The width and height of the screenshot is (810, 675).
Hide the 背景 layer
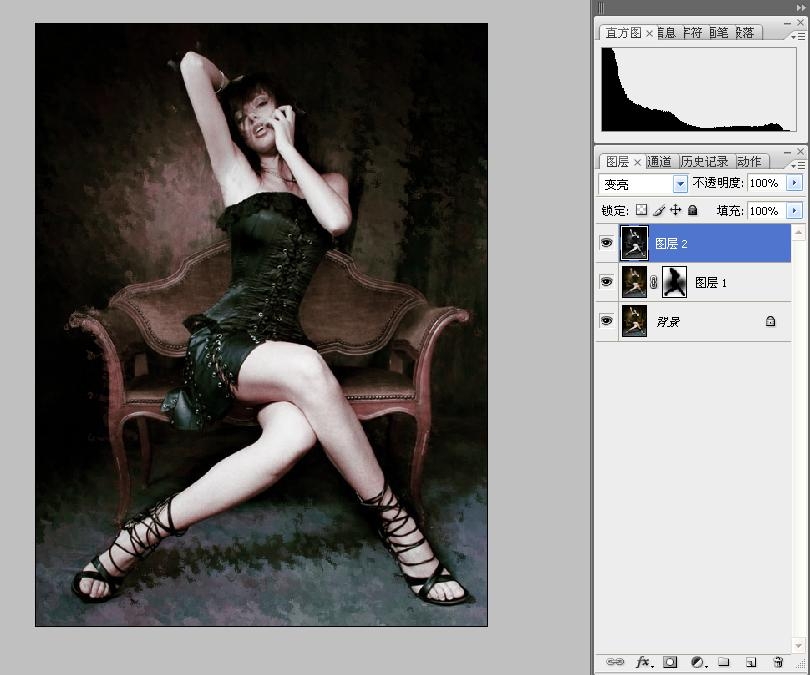click(606, 321)
